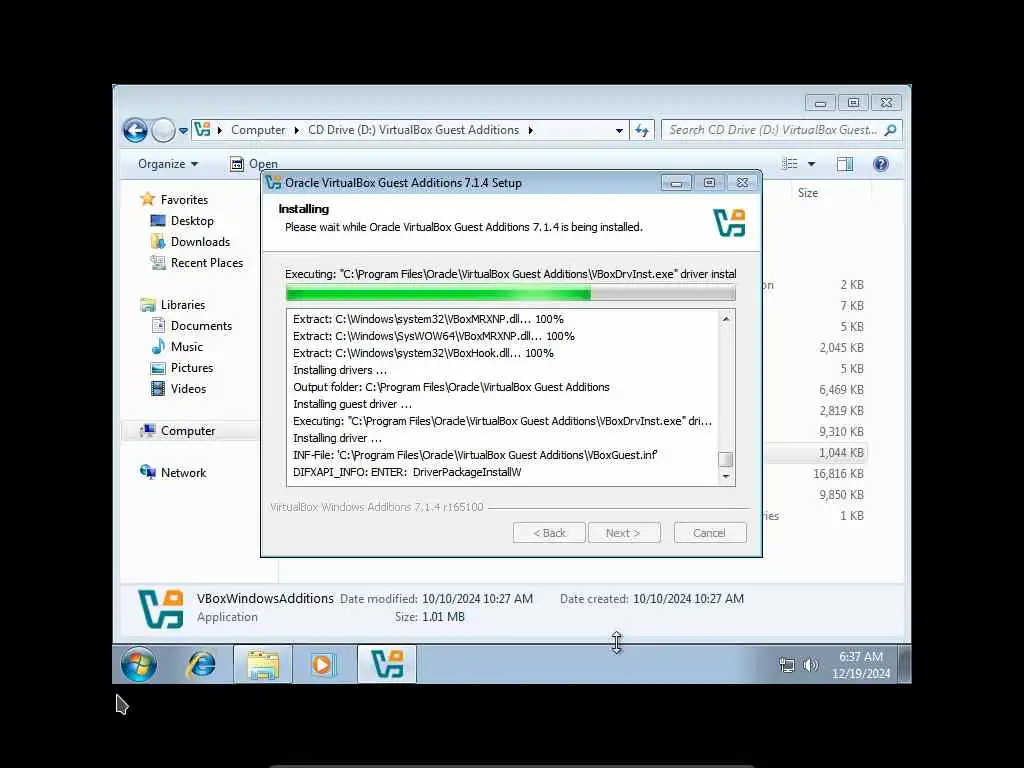1024x768 pixels.
Task: Select Computer in the navigation pane
Action: 188,431
